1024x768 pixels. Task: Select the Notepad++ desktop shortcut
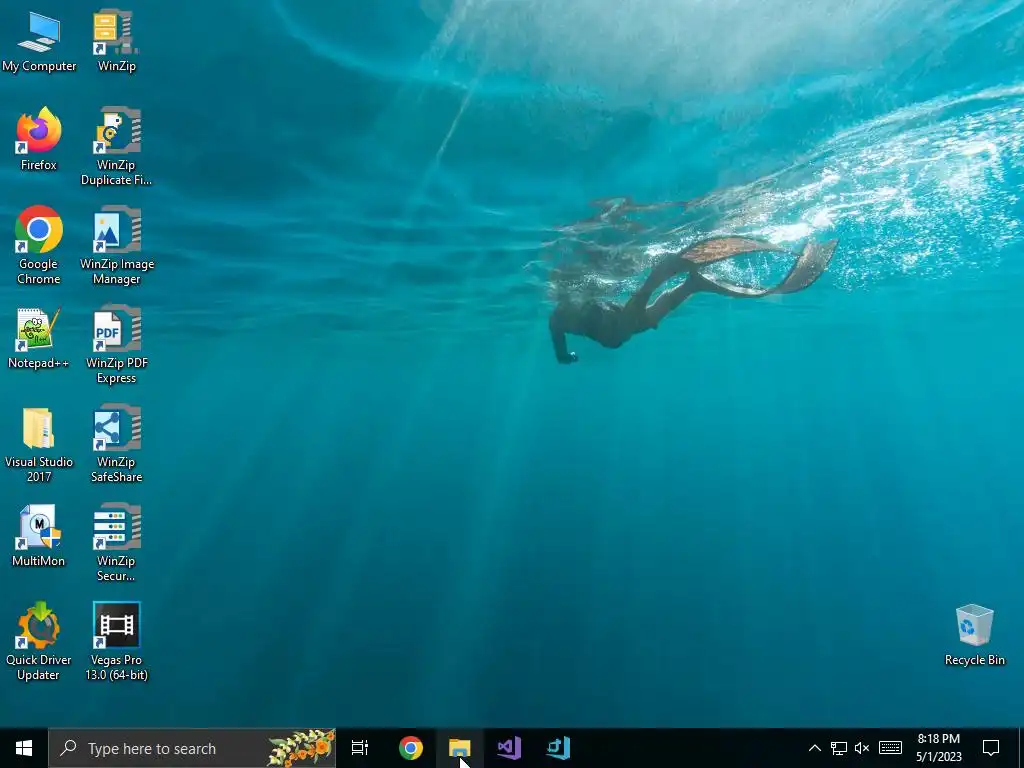[x=39, y=338]
